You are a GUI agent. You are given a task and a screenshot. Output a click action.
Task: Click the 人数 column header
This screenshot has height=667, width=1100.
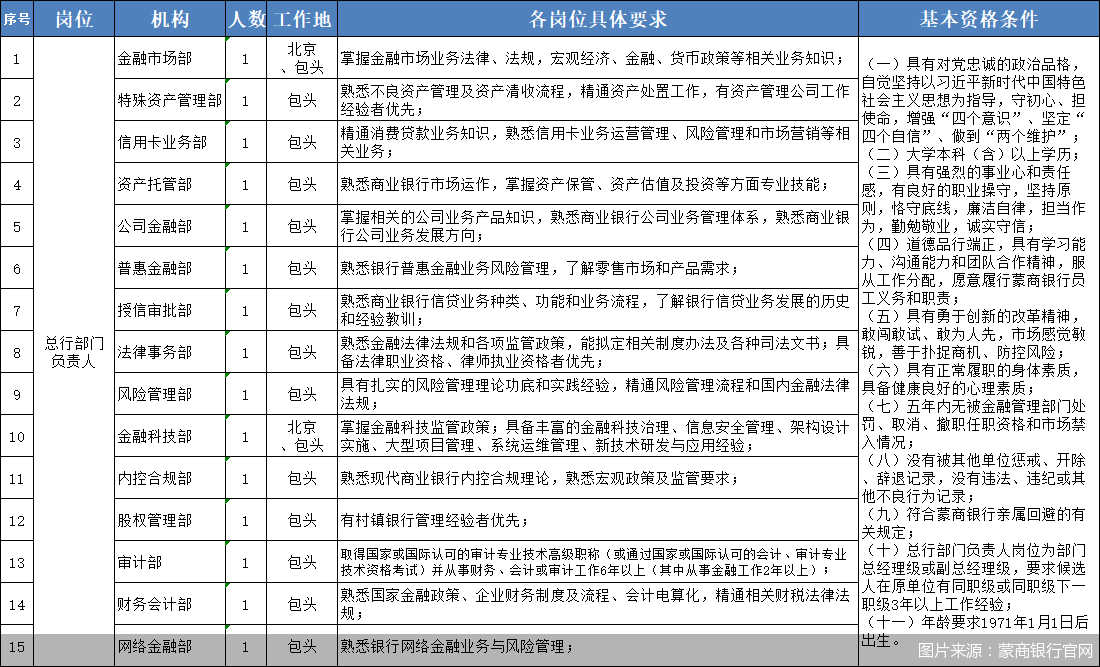(x=246, y=19)
